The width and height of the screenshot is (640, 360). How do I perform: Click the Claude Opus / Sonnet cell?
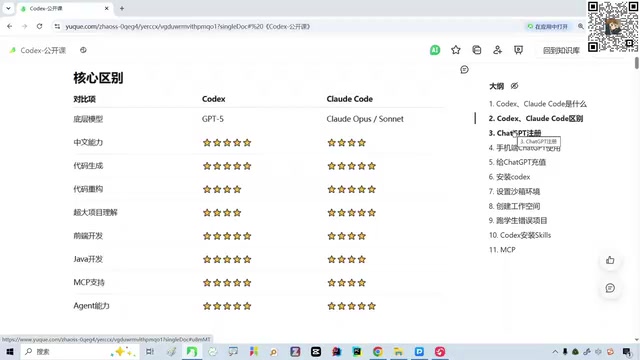(365, 119)
